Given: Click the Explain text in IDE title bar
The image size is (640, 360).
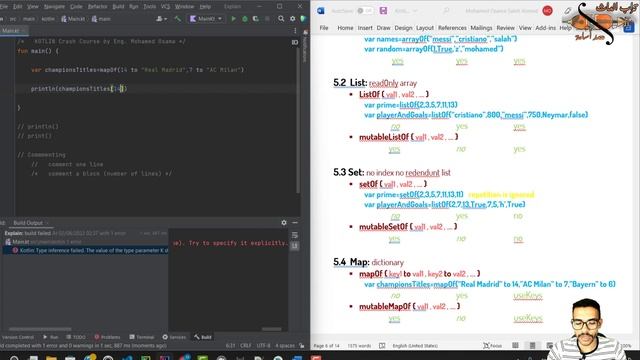Looking at the screenshot, I should (x=232, y=7).
